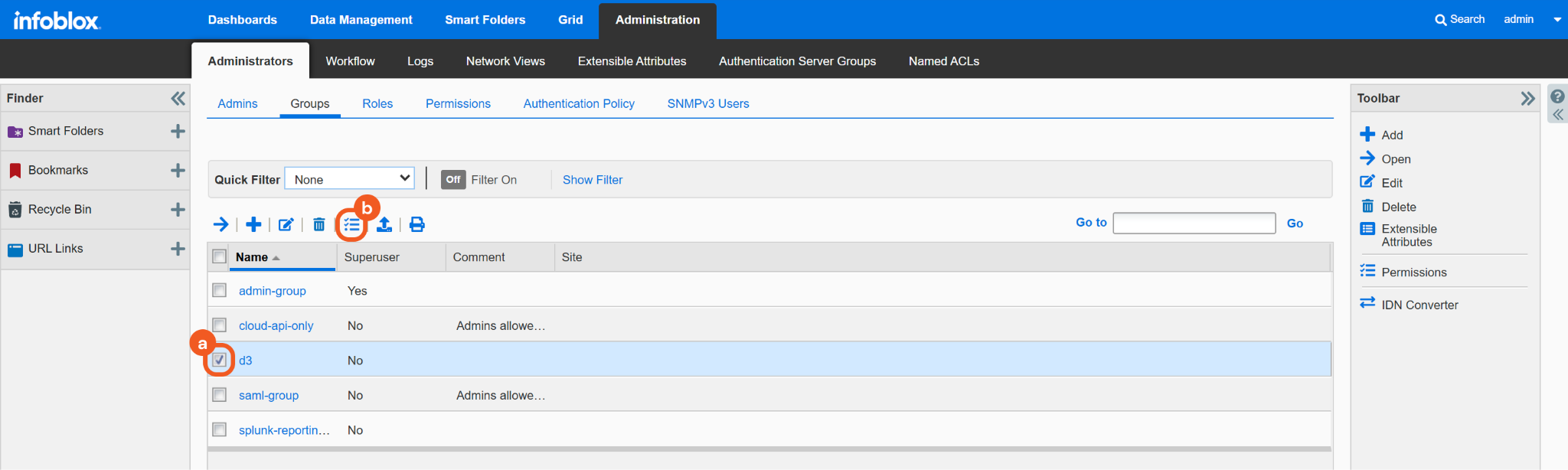Click the search magnifier in top bar
Viewport: 1568px width, 470px height.
click(1440, 20)
